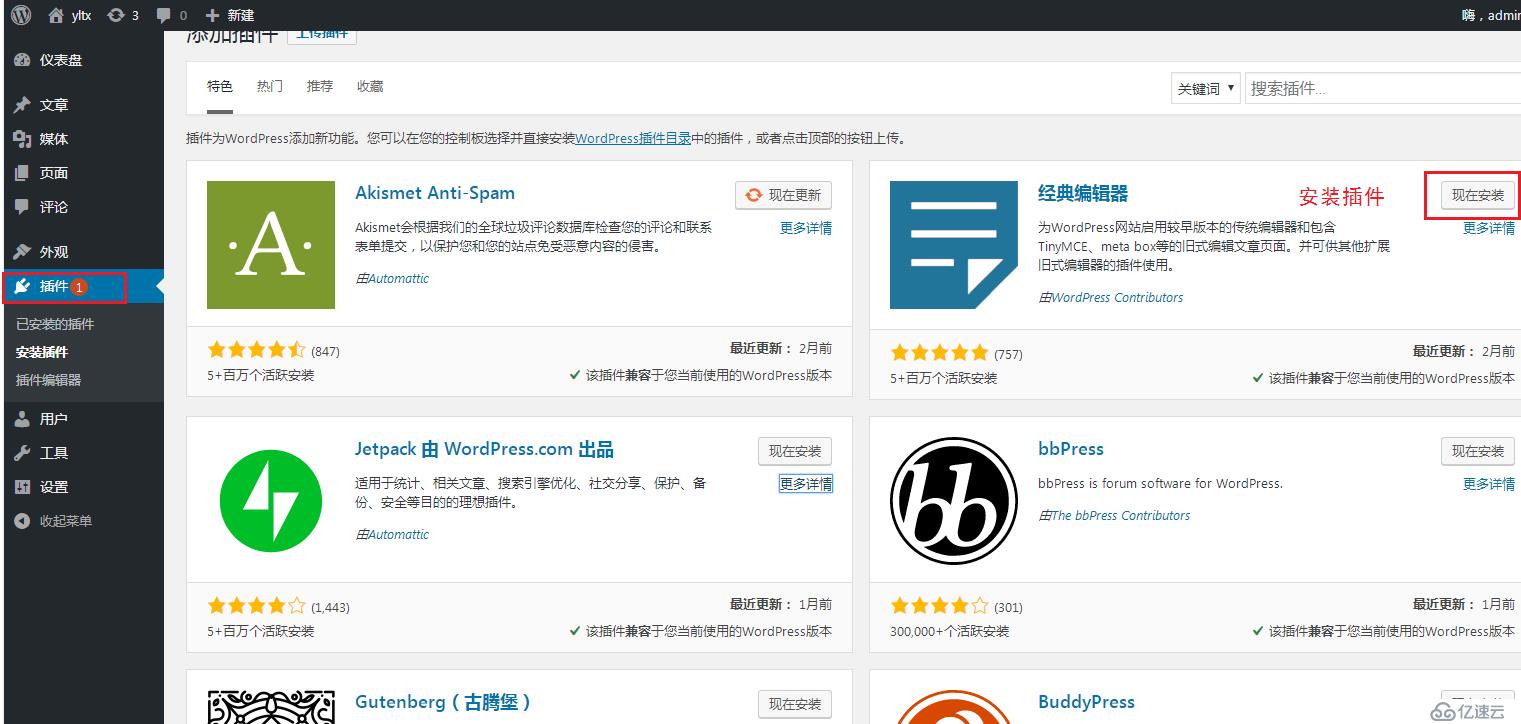Click 现在安装 for 经典编辑器

(x=1478, y=195)
